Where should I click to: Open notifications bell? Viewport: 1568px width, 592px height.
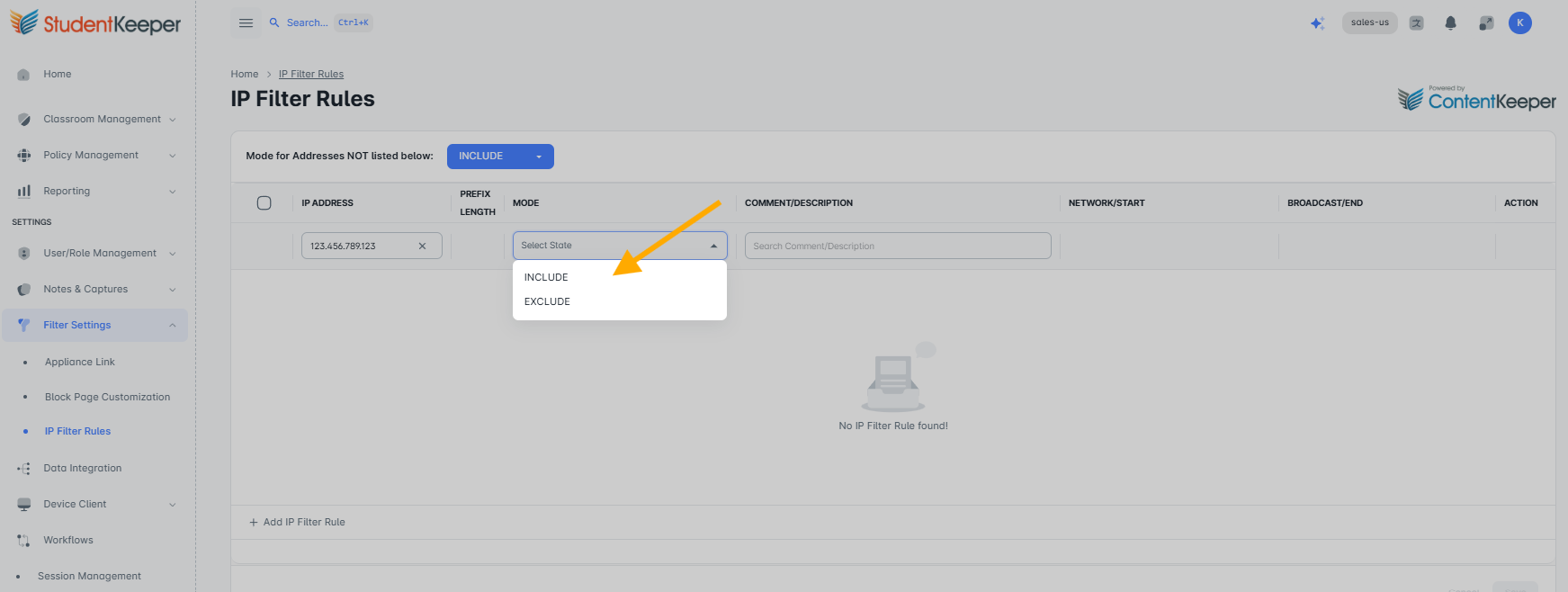pos(1450,23)
